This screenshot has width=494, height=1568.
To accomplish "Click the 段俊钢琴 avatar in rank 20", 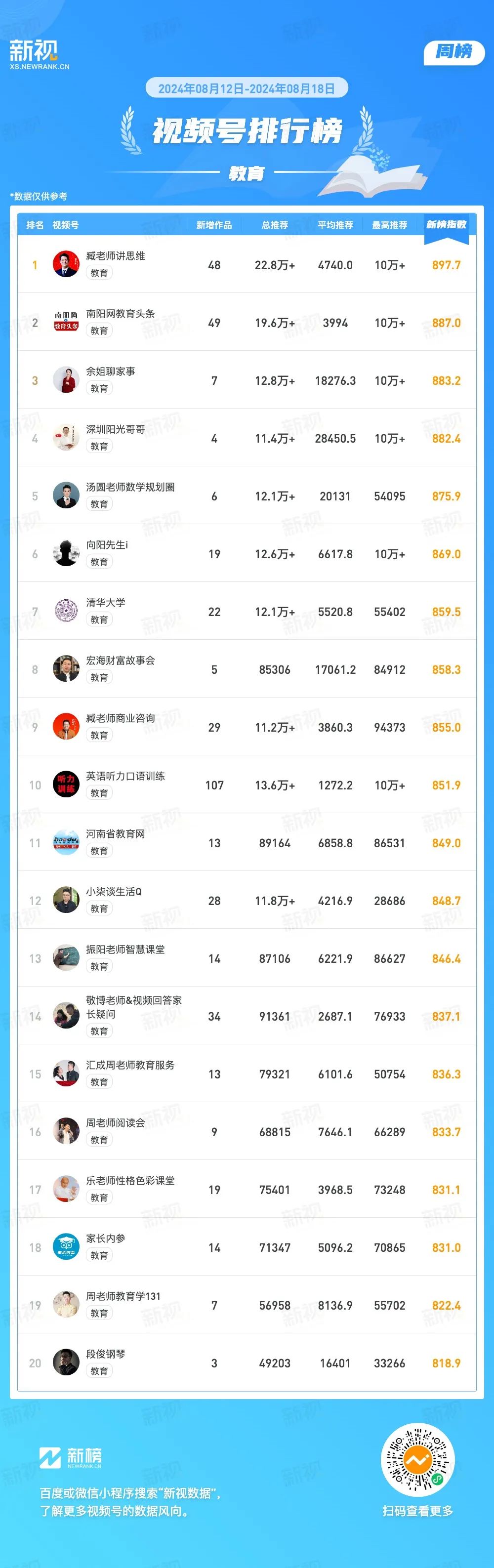I will [x=66, y=1363].
